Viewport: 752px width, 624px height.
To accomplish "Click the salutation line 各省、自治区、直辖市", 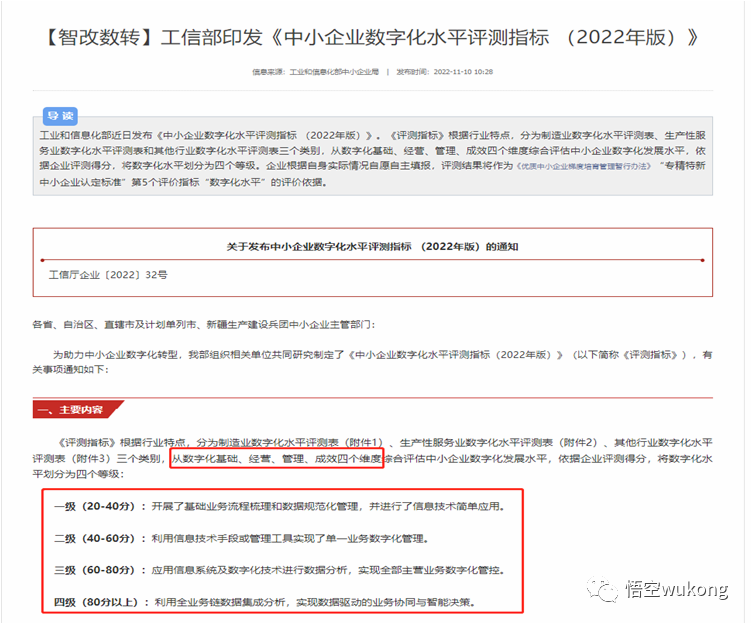I will click(203, 325).
